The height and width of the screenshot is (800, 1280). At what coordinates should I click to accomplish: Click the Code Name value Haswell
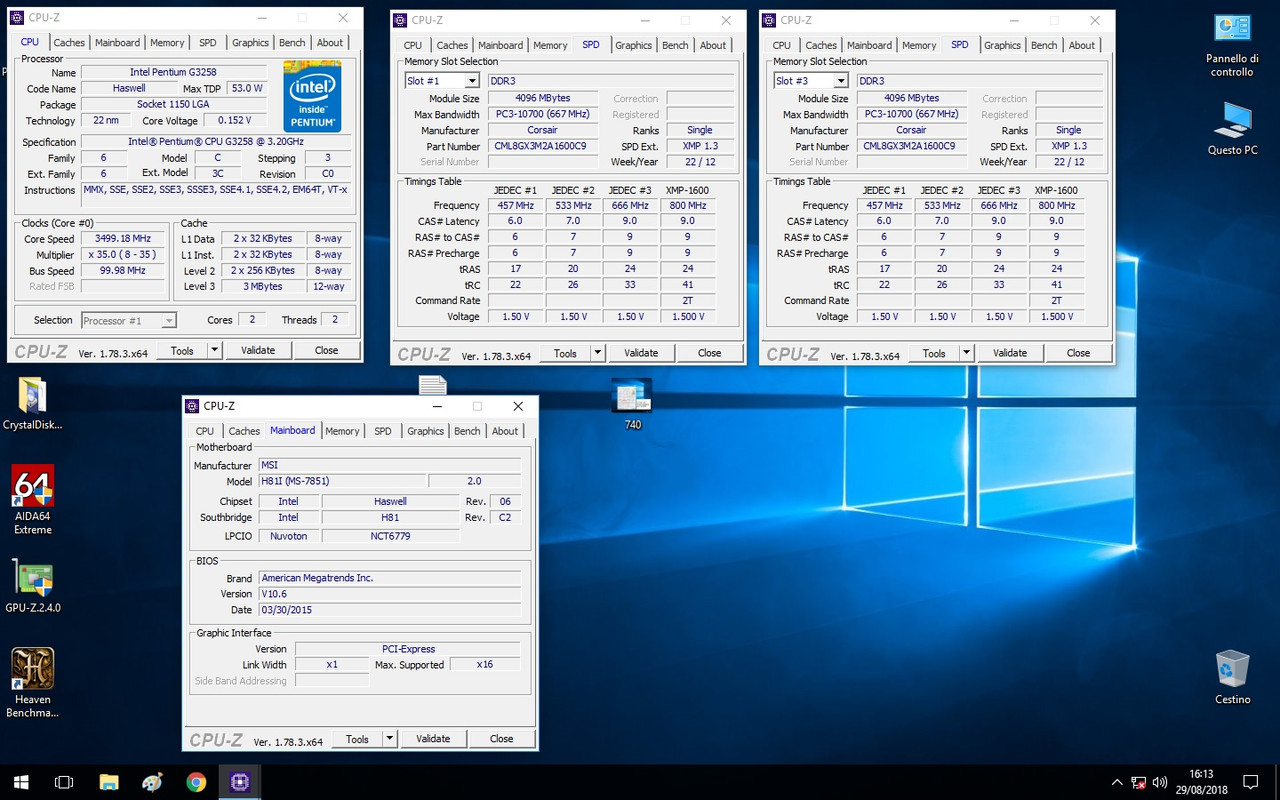pos(128,88)
